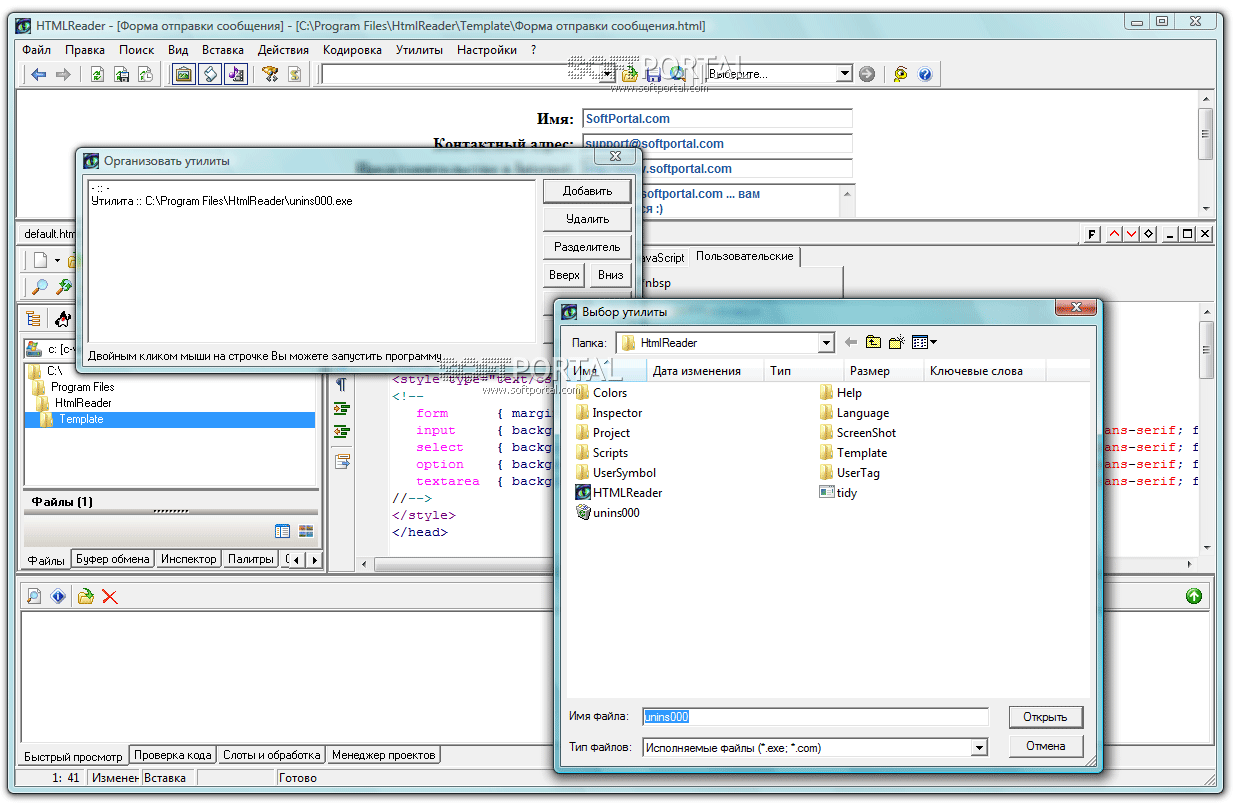1235x806 pixels.
Task: Switch to the Проверка кода tab
Action: [173, 755]
